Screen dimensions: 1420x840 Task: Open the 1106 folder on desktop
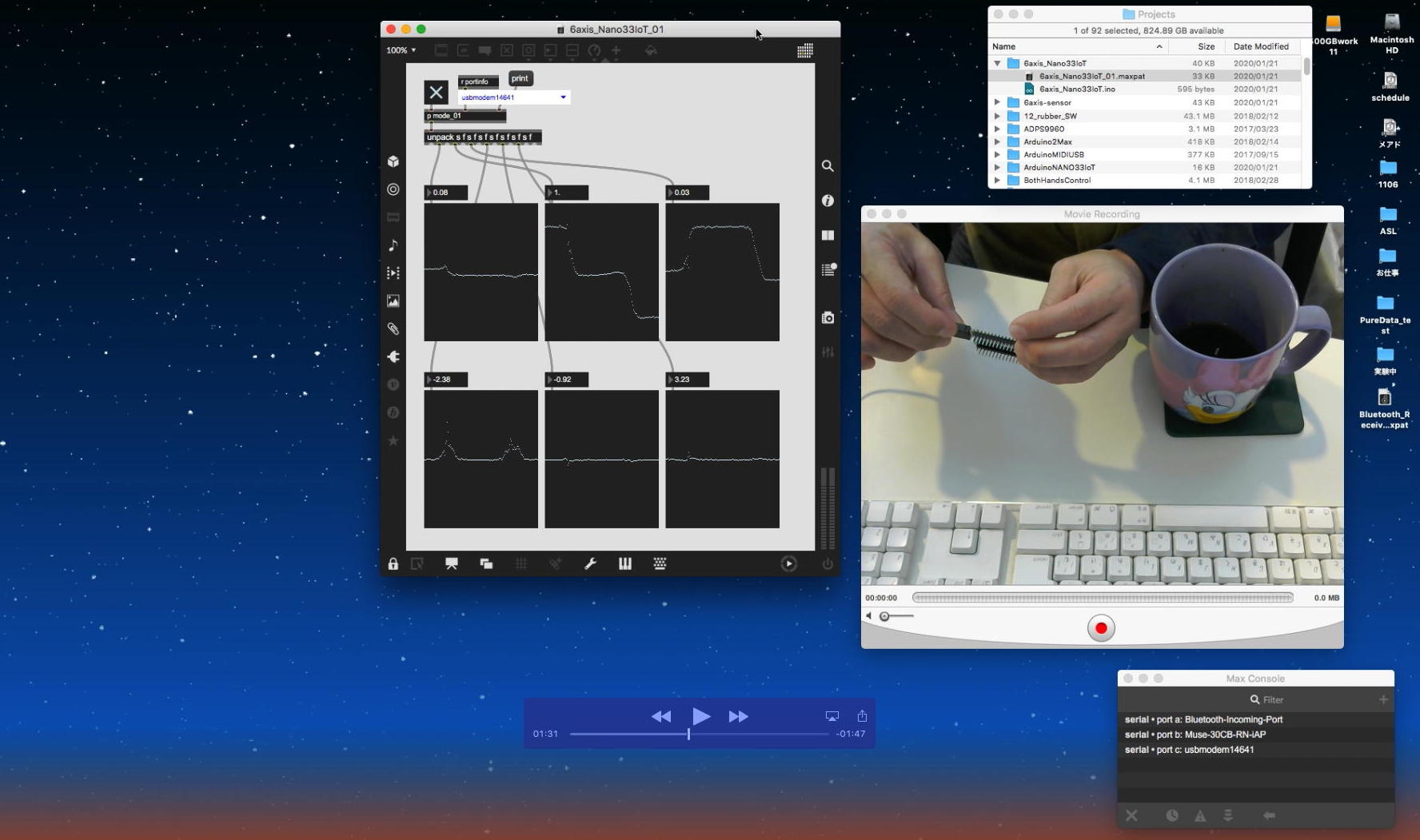point(1388,173)
